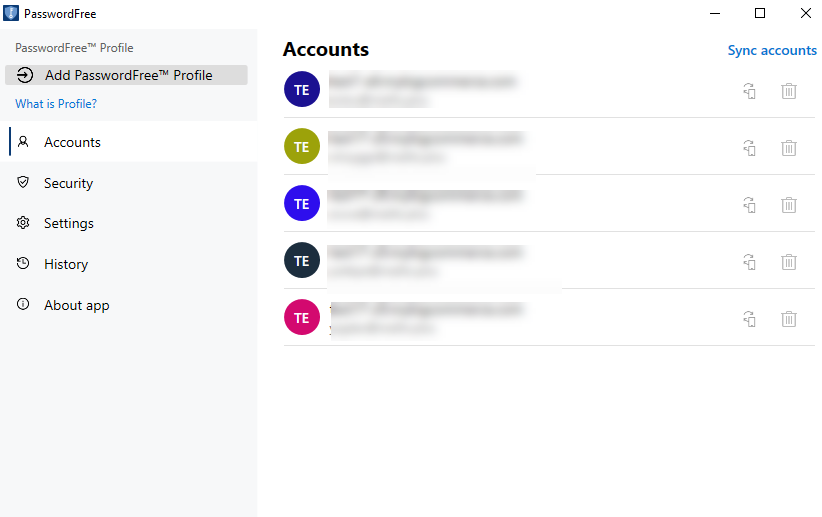Click Add PasswordFree Profile button
822x517 pixels.
[126, 75]
